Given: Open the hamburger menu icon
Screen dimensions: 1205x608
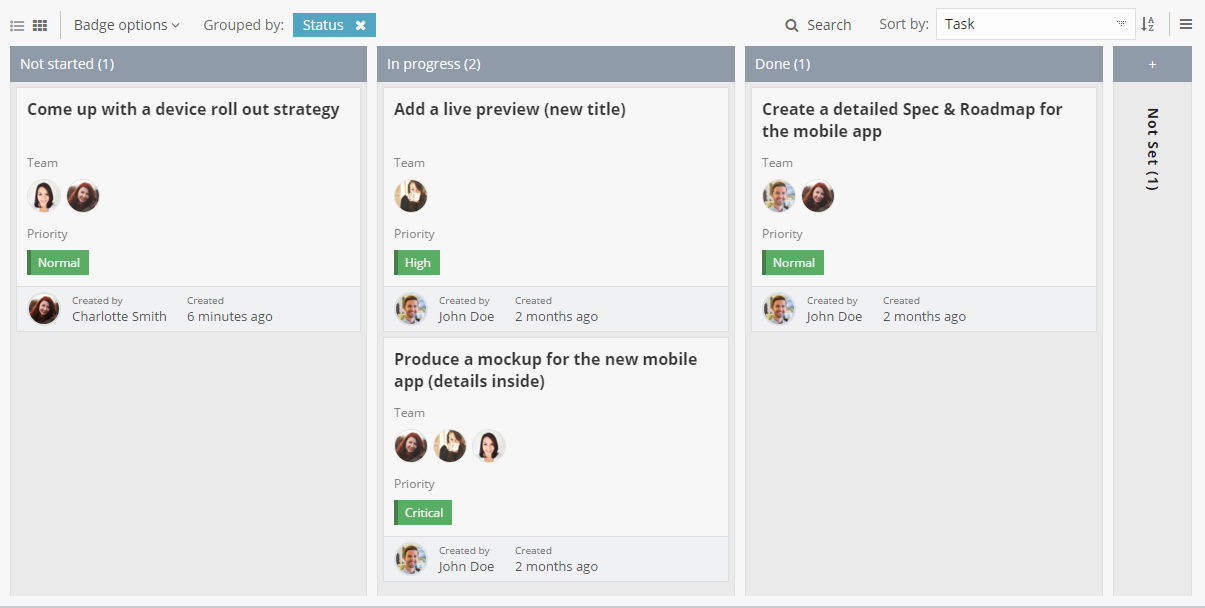Looking at the screenshot, I should pyautogui.click(x=1186, y=25).
